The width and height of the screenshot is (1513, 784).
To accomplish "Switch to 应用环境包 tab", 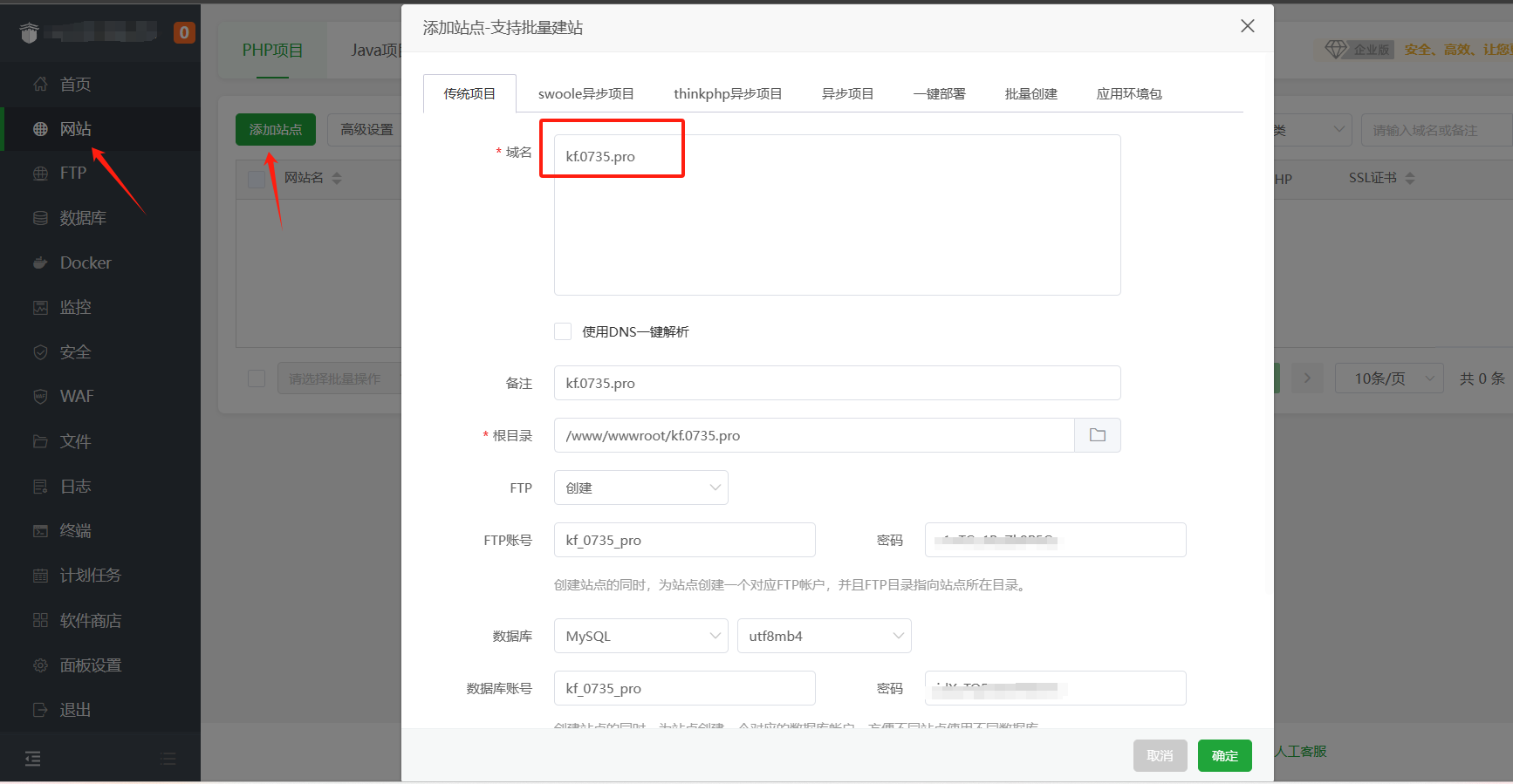I will click(x=1129, y=93).
